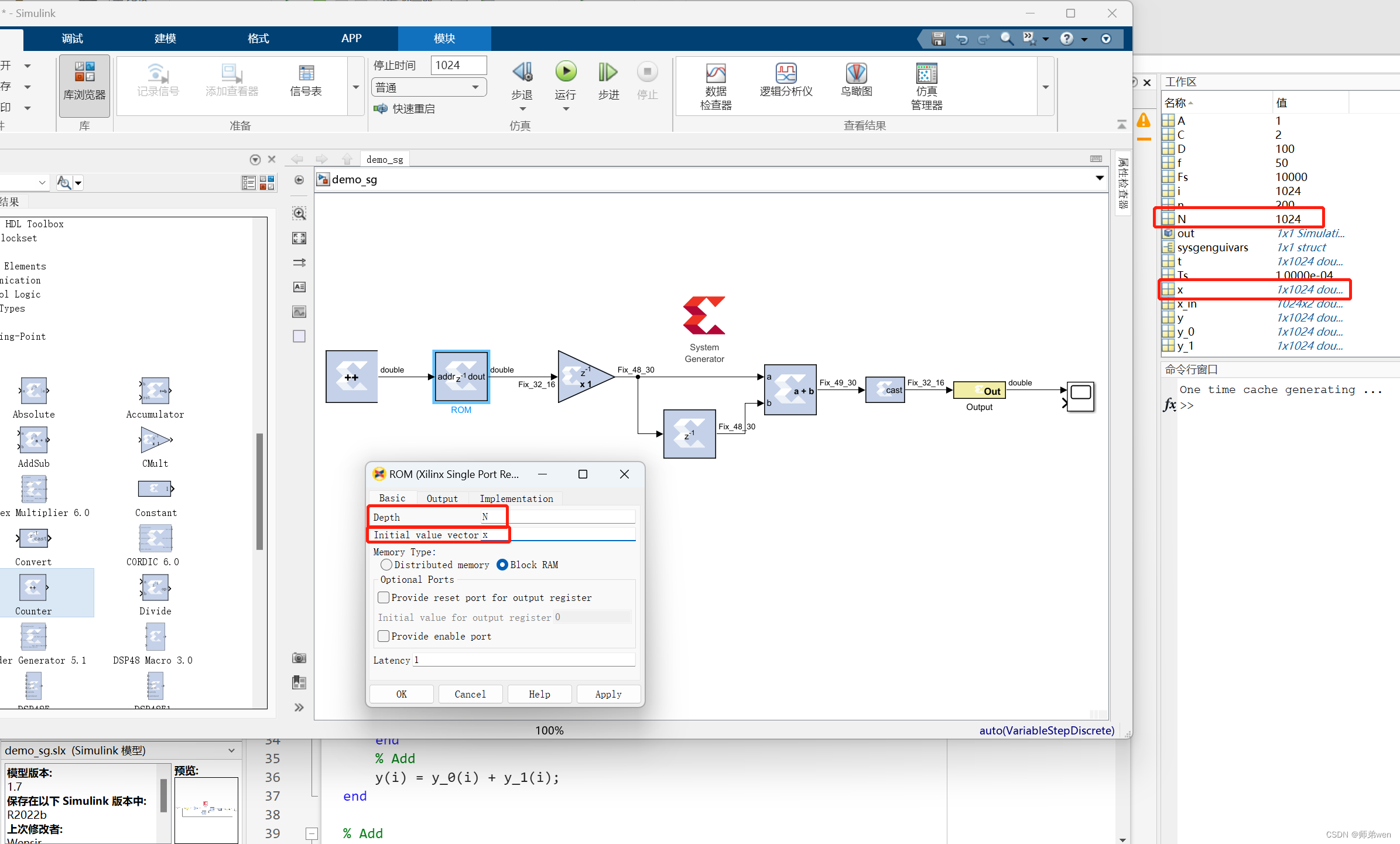Click Cancel in the ROM dialog
The image size is (1400, 844).
470,693
